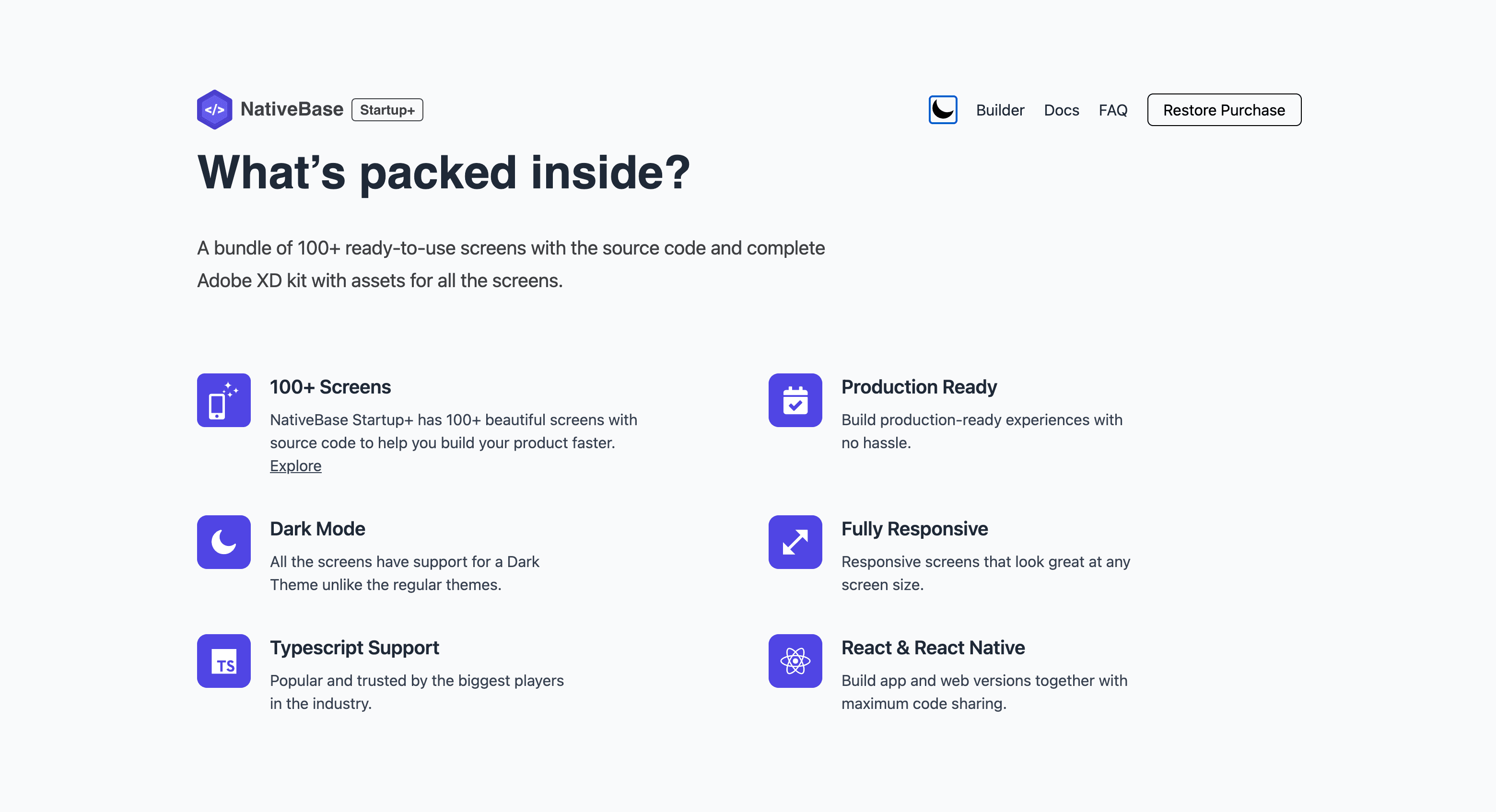Click the "A bundle of 100+ ready-to-use screens" paragraph
This screenshot has width=1496, height=812.
[x=511, y=264]
